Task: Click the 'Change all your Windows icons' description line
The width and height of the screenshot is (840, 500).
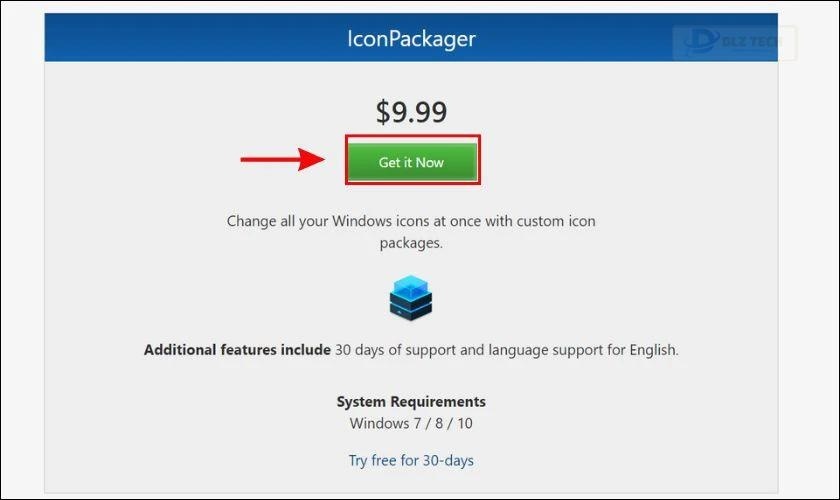Action: (x=411, y=220)
